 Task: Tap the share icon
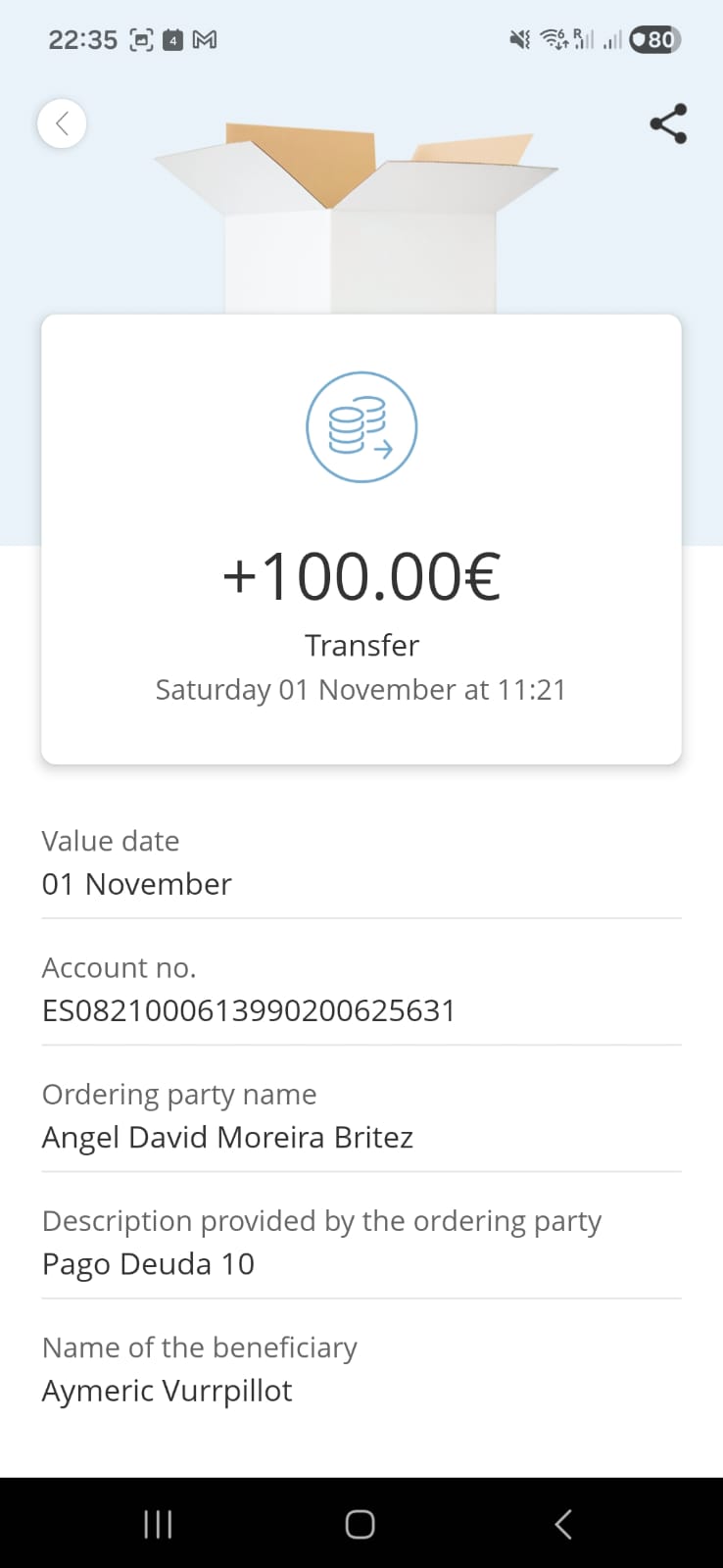668,124
